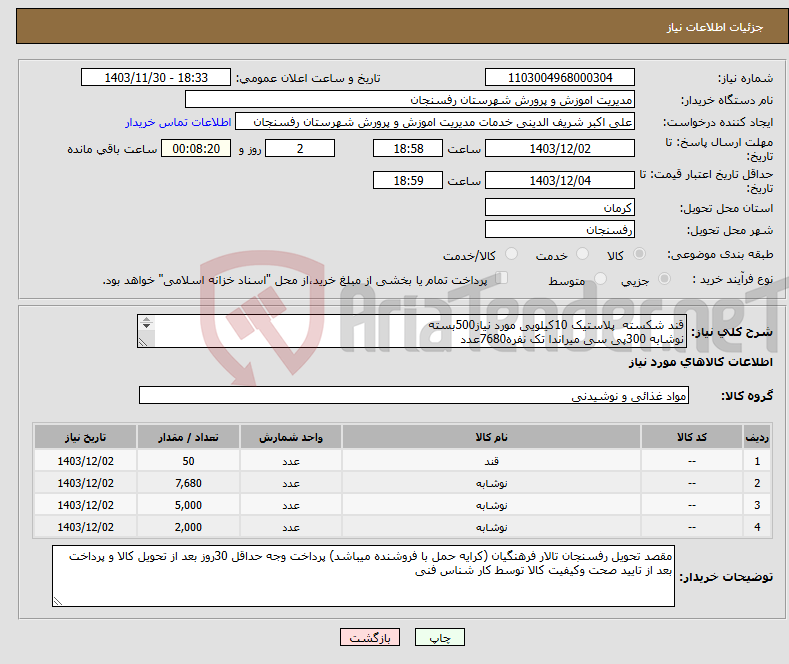This screenshot has height=664, width=789.
Task: Click the کد کالا column header
Action: (692, 437)
